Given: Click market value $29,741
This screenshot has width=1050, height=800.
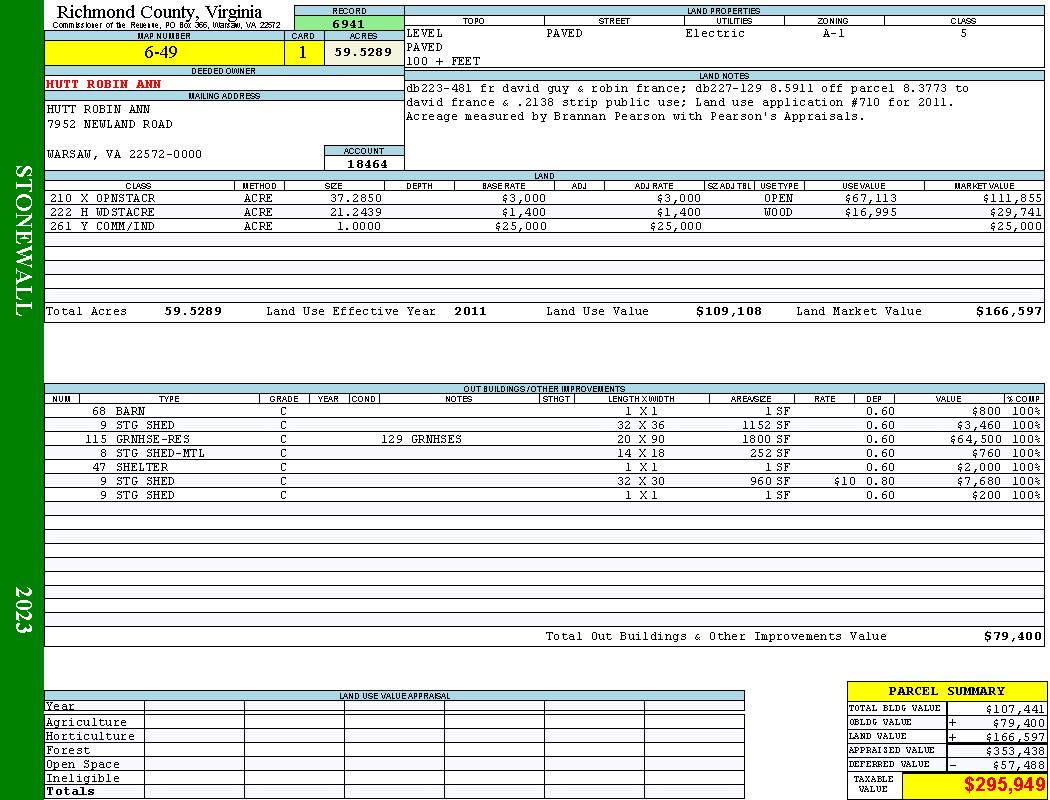Looking at the screenshot, I should click(1016, 213).
